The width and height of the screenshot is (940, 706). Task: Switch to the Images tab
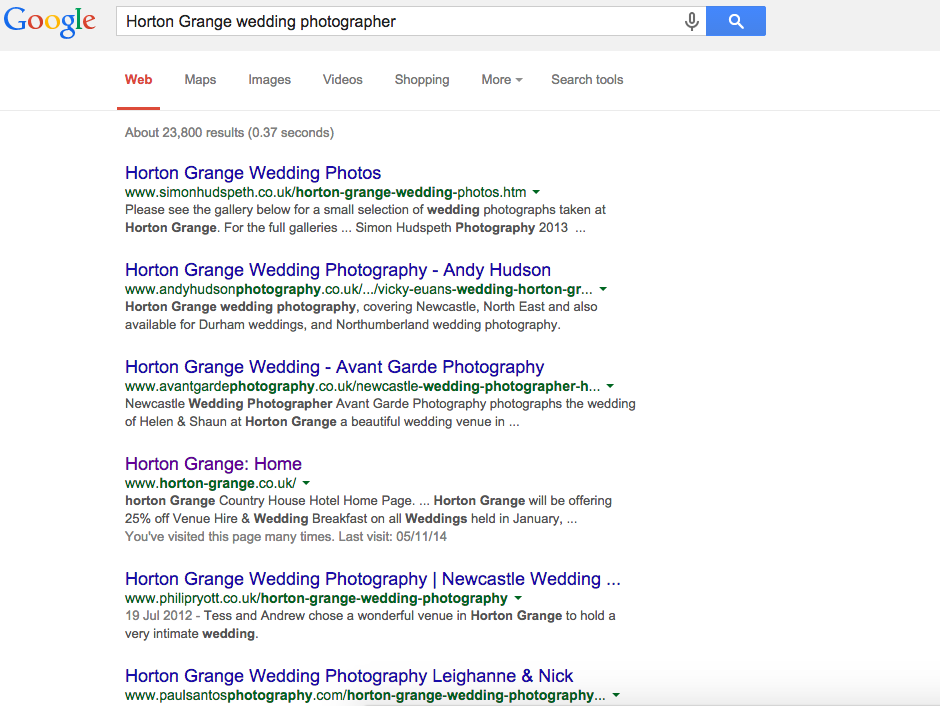(269, 80)
